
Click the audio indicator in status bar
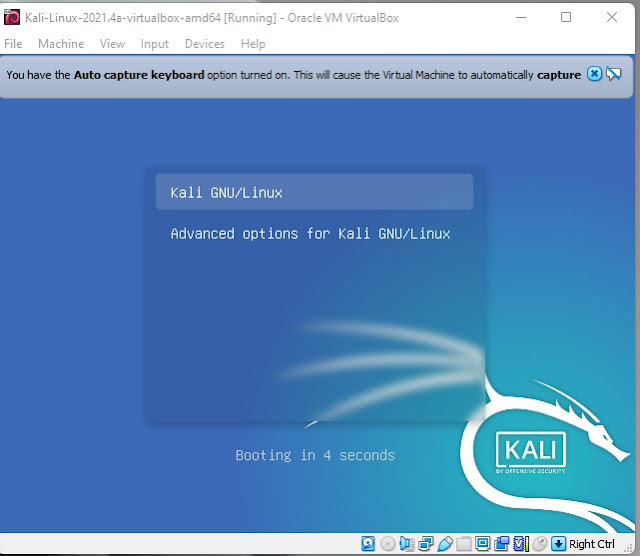407,544
